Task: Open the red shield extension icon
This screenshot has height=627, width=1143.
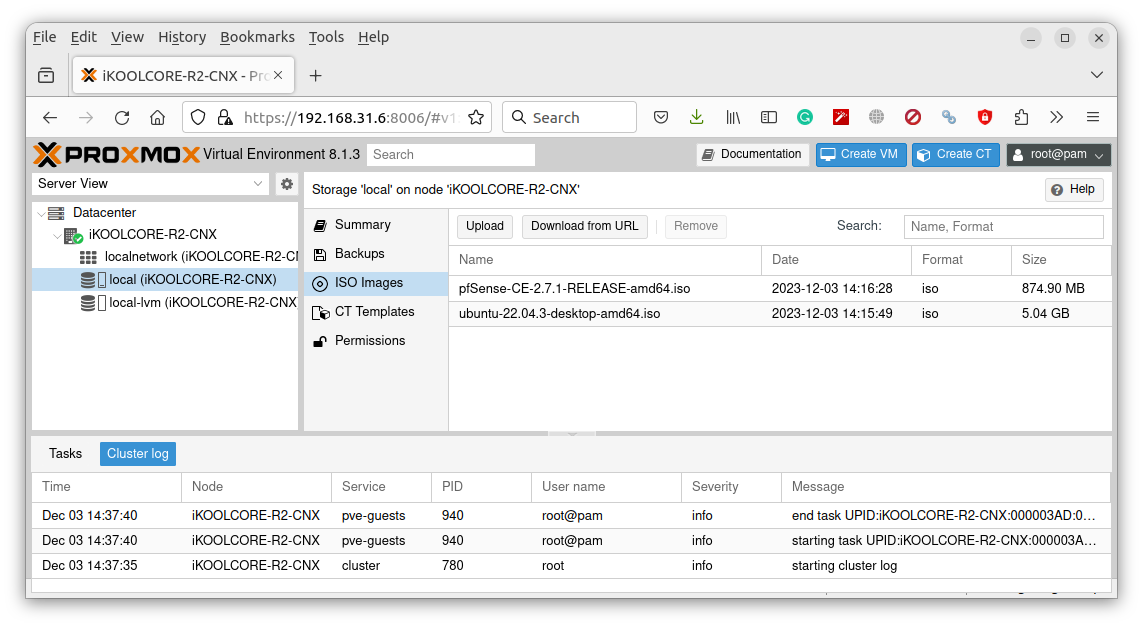Action: [985, 117]
